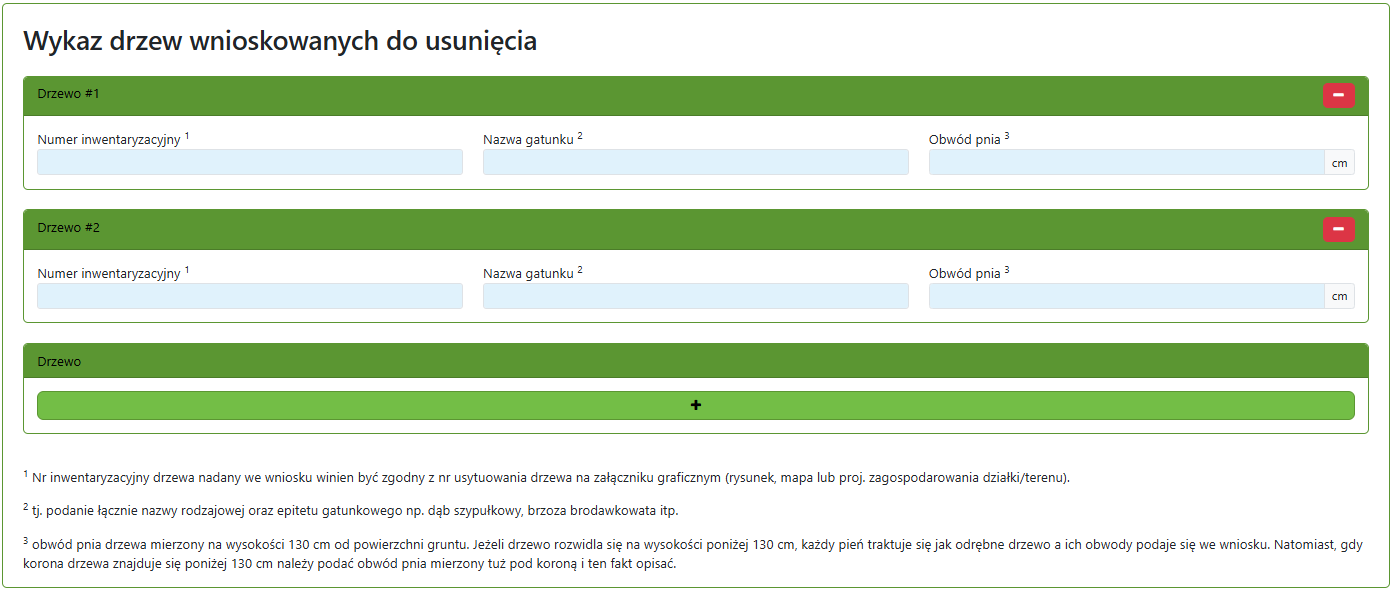Click the heading Wykaz drzew wnioskowanych do usunięcia
1393x589 pixels.
click(280, 41)
